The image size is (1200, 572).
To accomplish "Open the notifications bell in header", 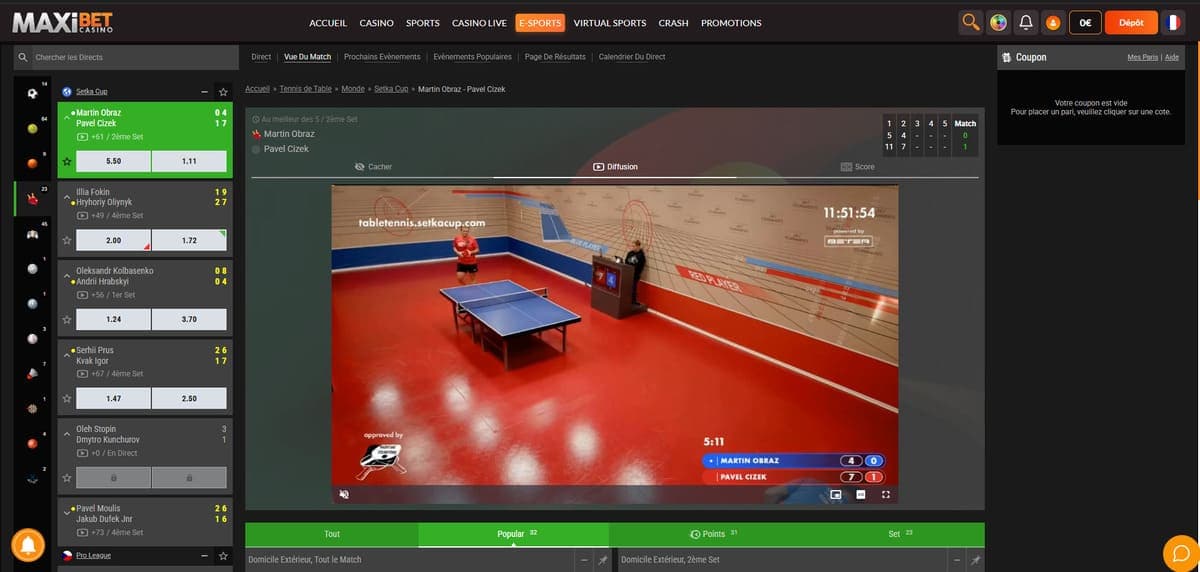I will pos(1025,22).
